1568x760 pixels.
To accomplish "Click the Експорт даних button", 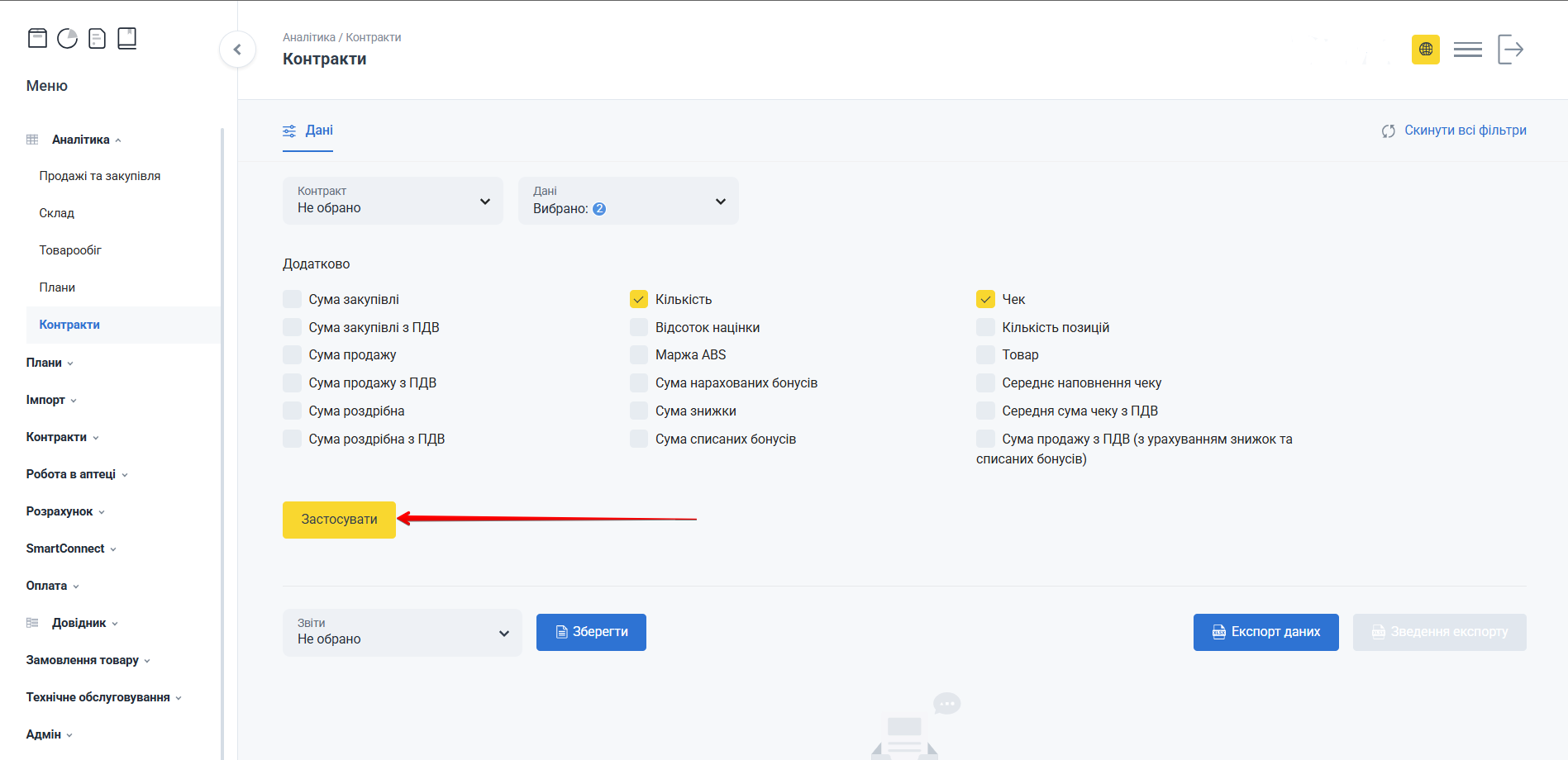I will (x=1265, y=632).
